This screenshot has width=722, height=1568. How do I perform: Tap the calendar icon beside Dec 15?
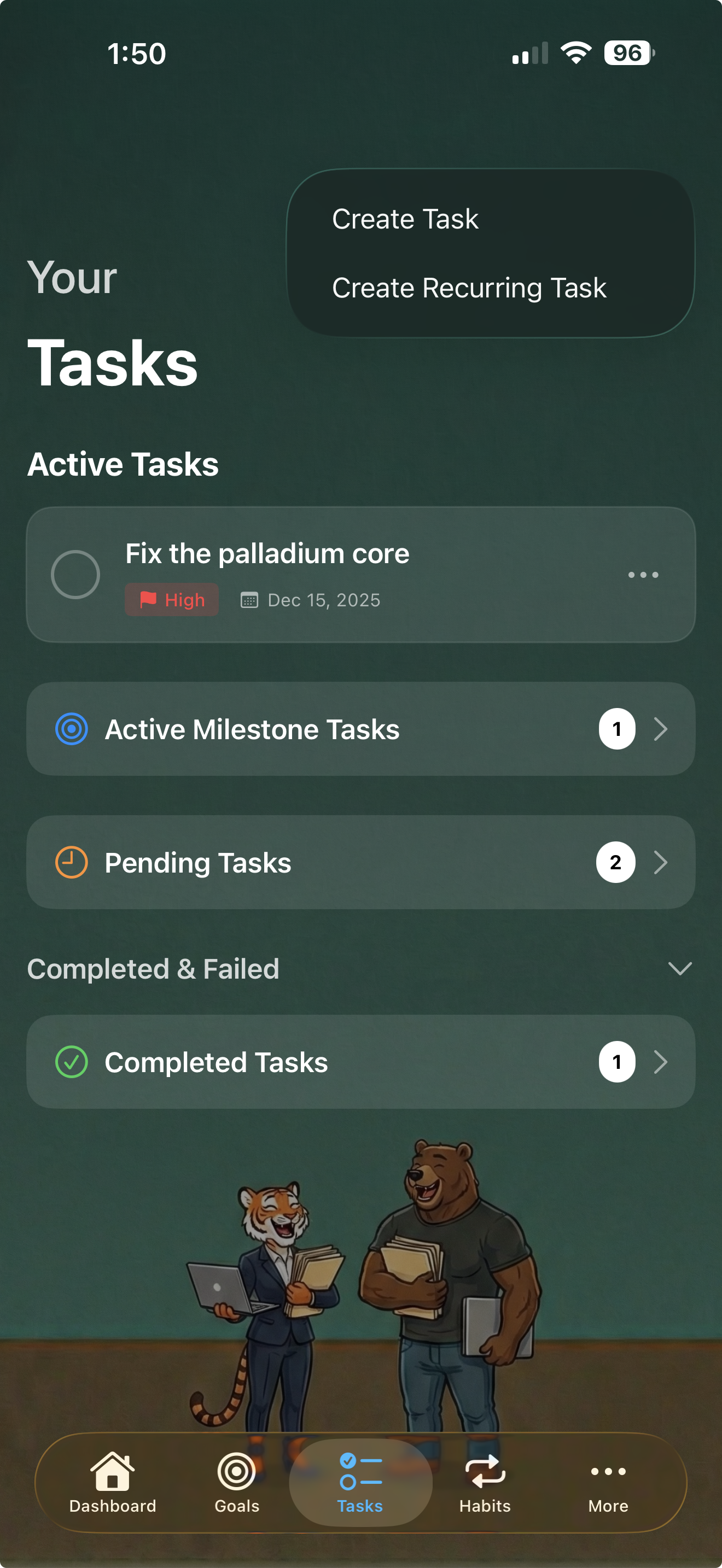(x=249, y=600)
